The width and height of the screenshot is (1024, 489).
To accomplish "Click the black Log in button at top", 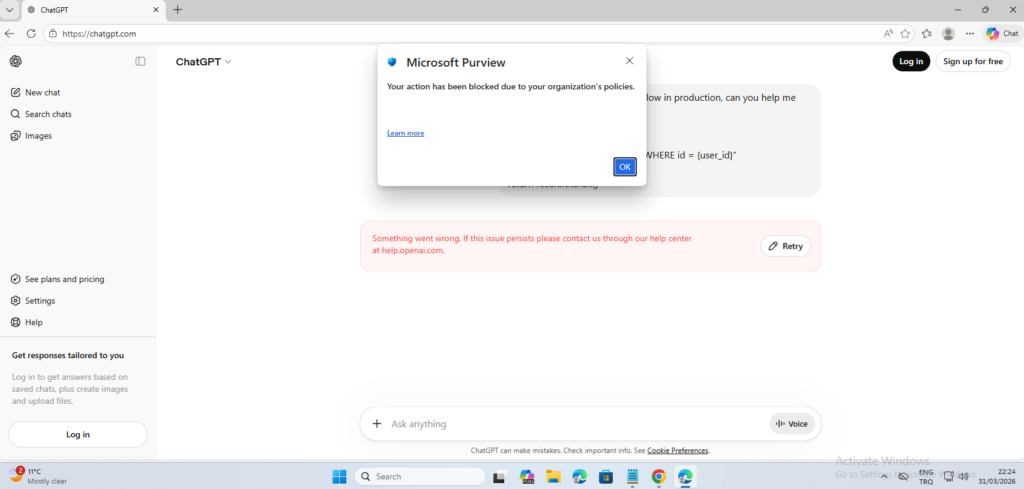I will [911, 61].
